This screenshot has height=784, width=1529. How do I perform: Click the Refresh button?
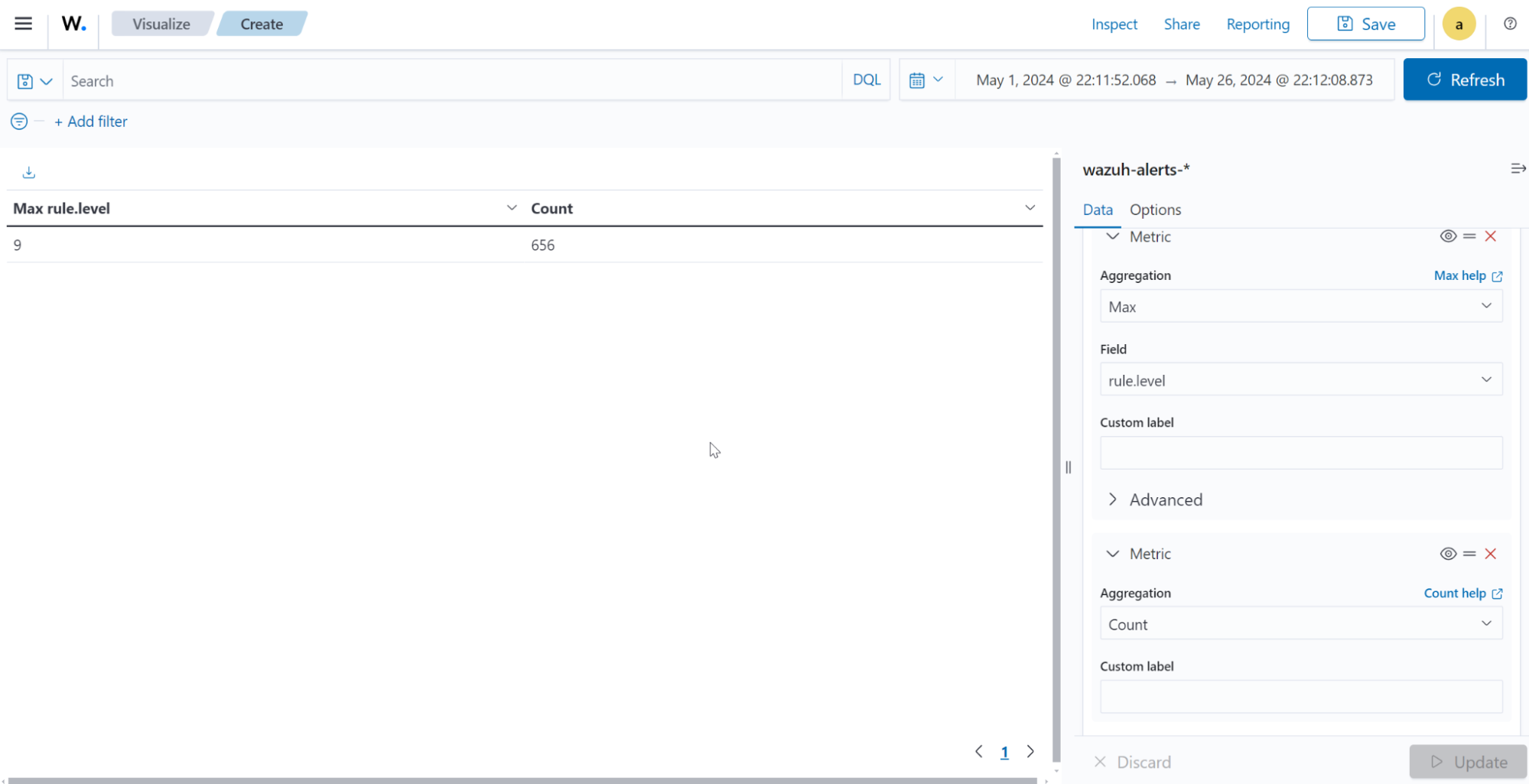click(1464, 79)
